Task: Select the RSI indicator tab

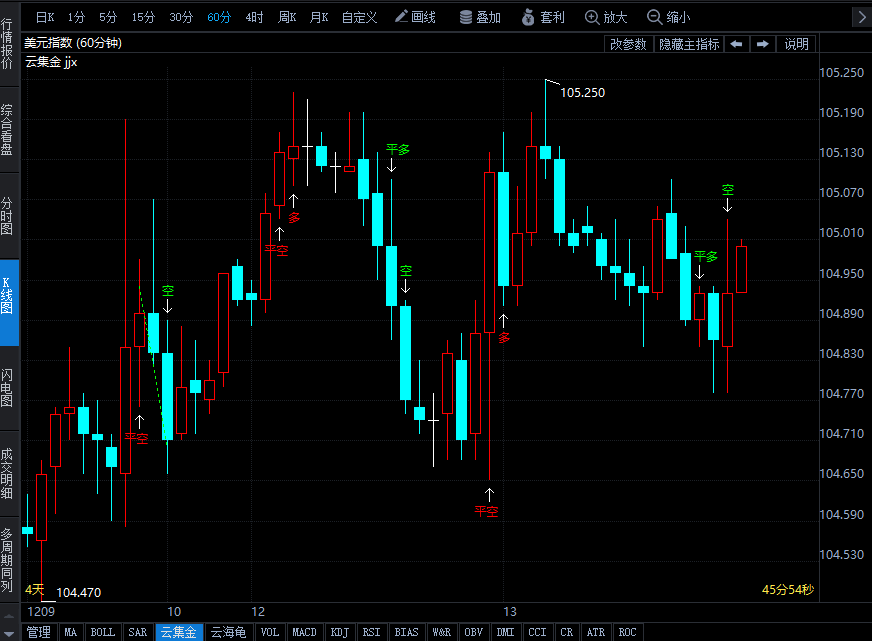Action: click(x=371, y=632)
